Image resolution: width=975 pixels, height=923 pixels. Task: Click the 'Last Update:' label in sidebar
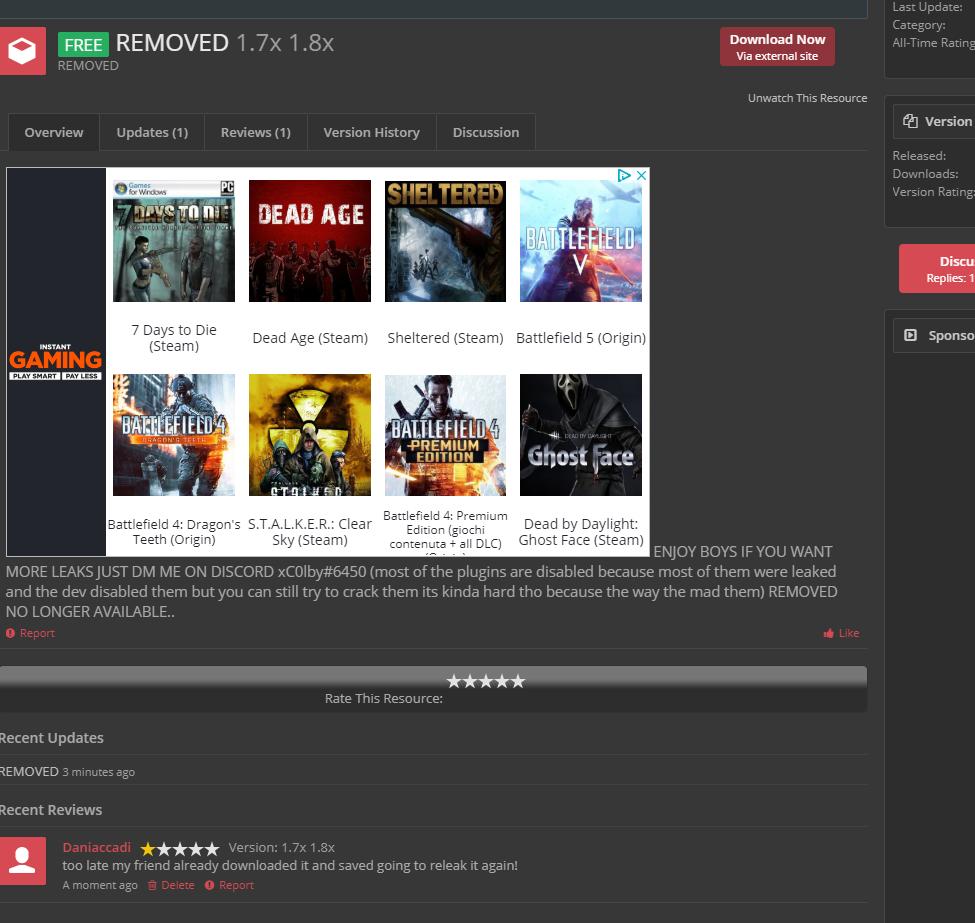[927, 7]
